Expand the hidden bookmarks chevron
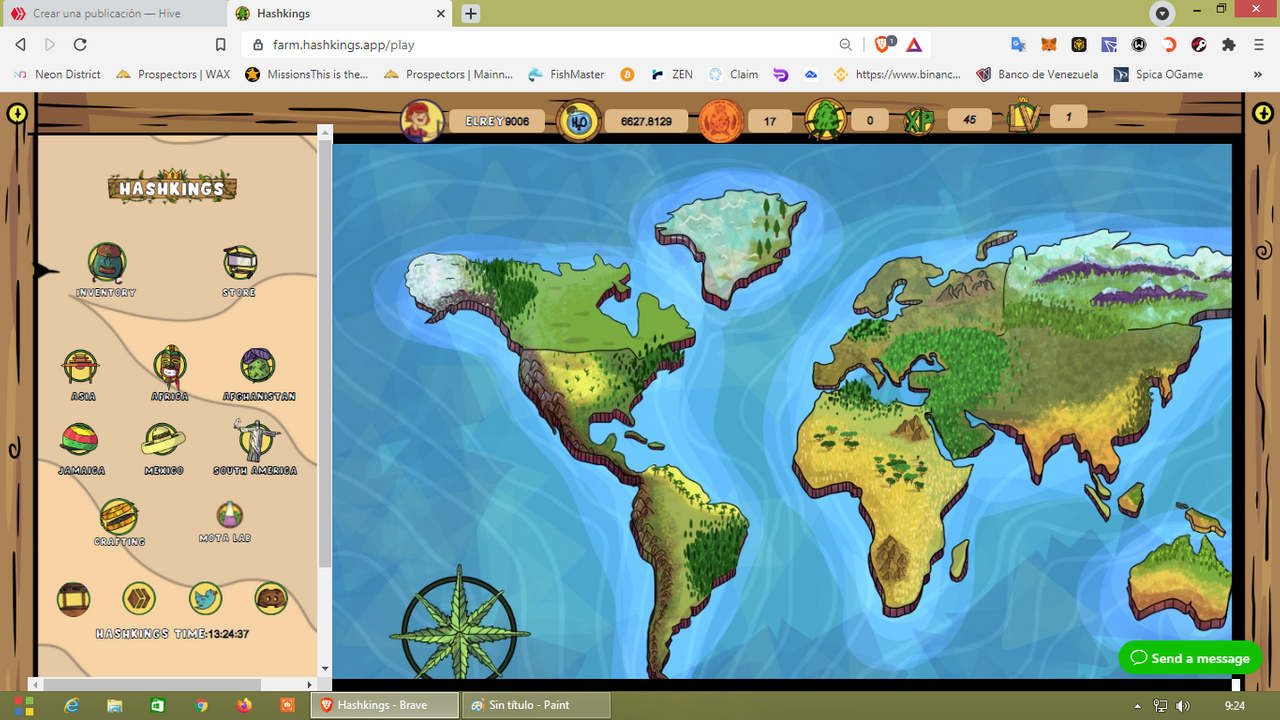 click(1258, 74)
